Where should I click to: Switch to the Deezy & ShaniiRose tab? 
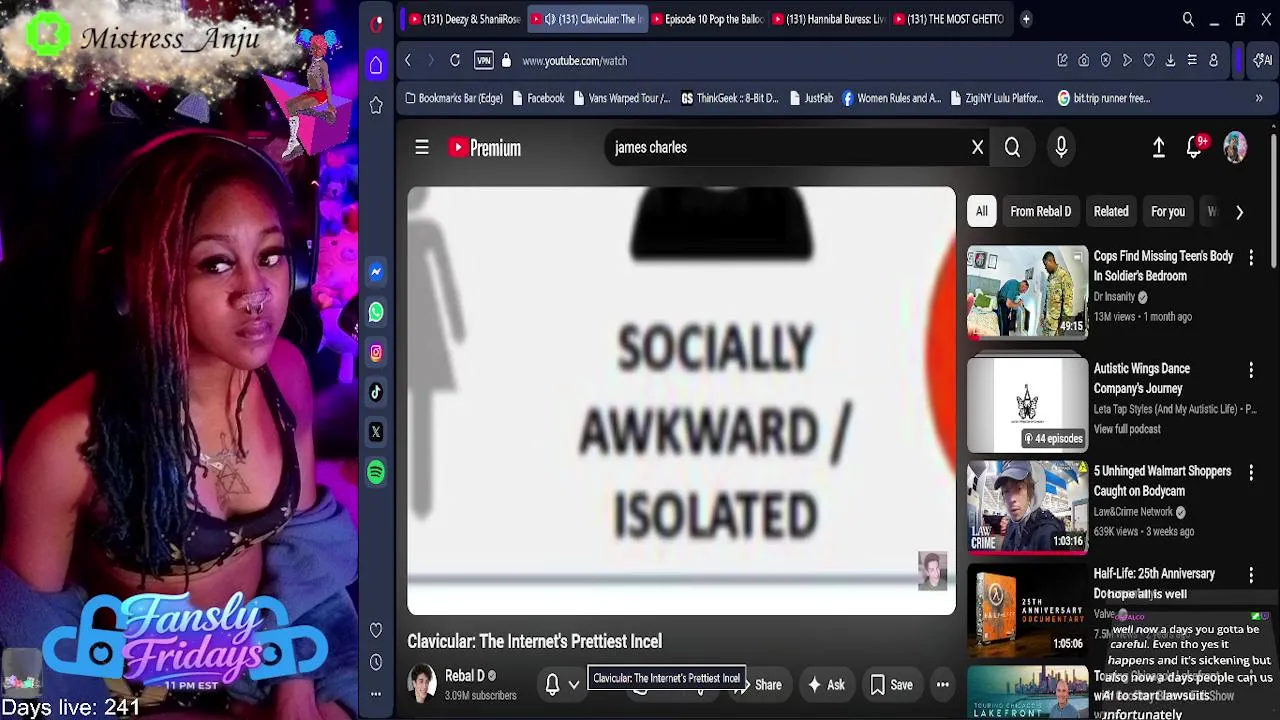[x=464, y=19]
